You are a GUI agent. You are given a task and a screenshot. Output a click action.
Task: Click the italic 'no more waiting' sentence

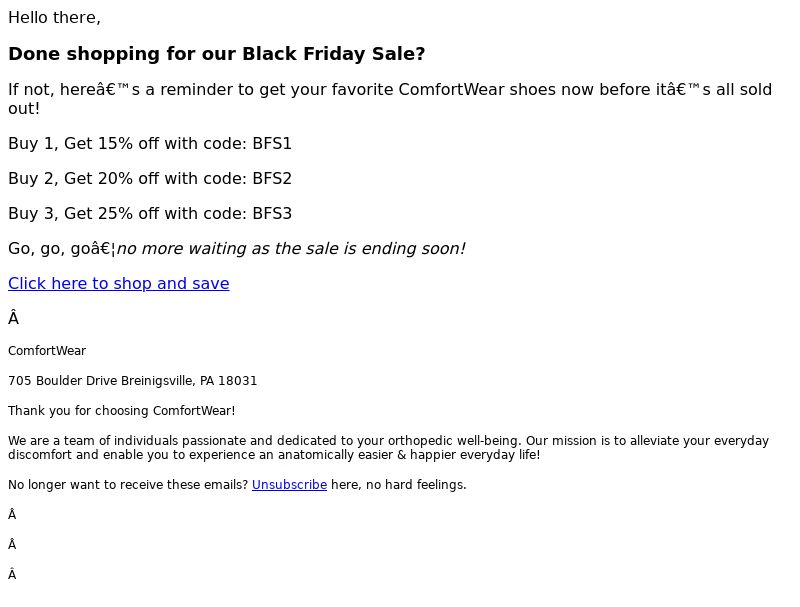[291, 249]
